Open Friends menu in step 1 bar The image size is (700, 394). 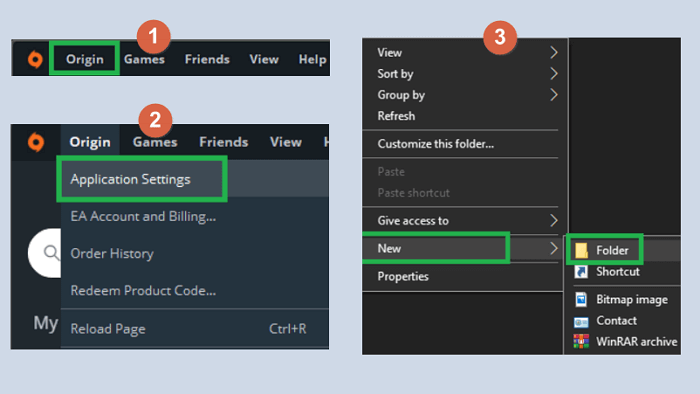tap(207, 59)
